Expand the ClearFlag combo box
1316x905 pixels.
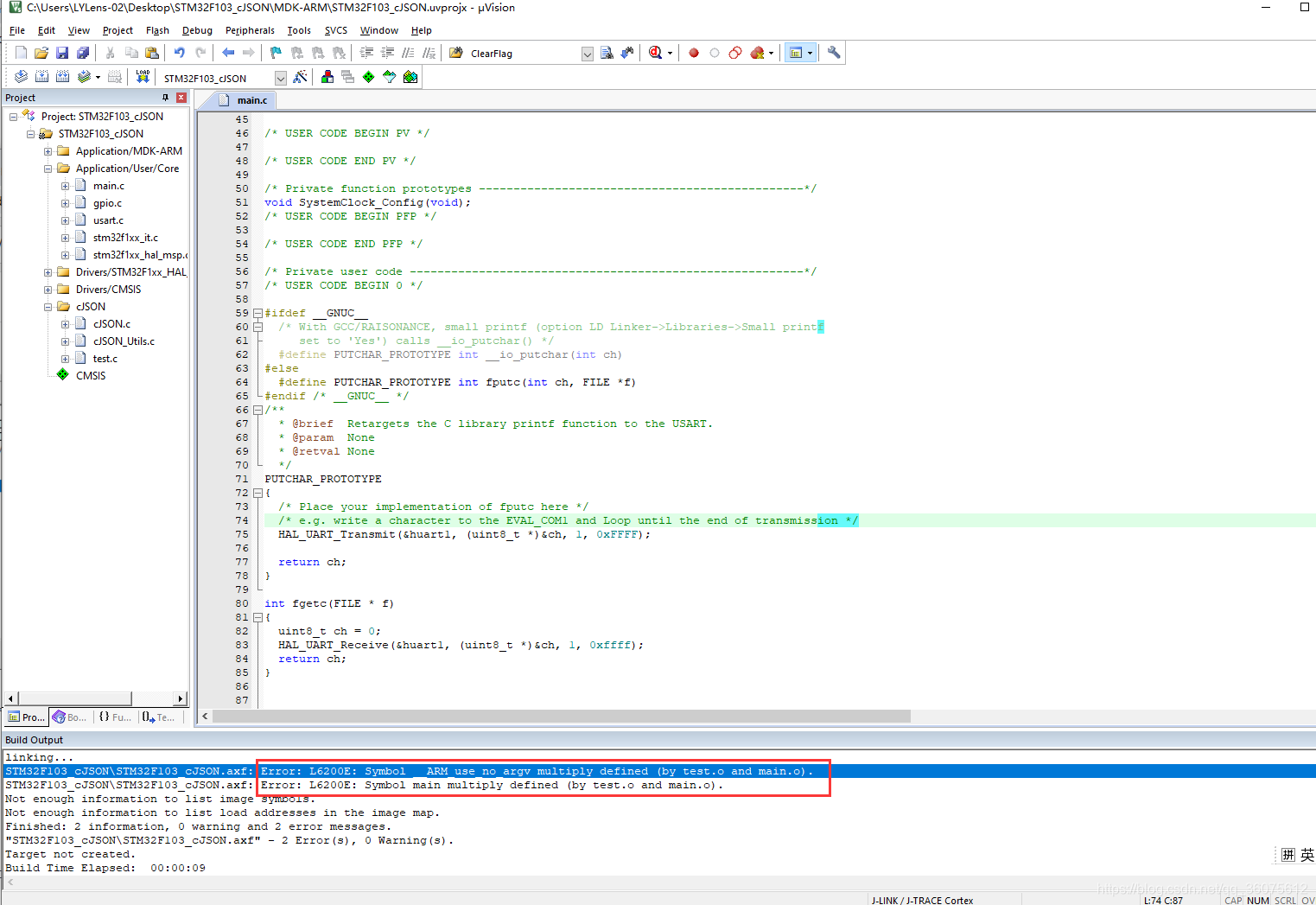[x=587, y=53]
